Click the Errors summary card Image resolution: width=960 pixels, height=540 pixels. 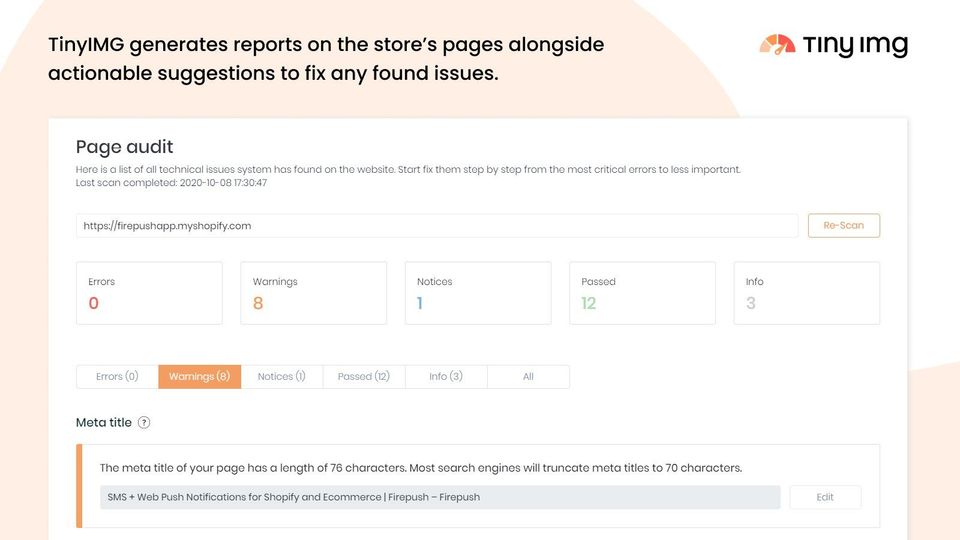click(x=149, y=293)
